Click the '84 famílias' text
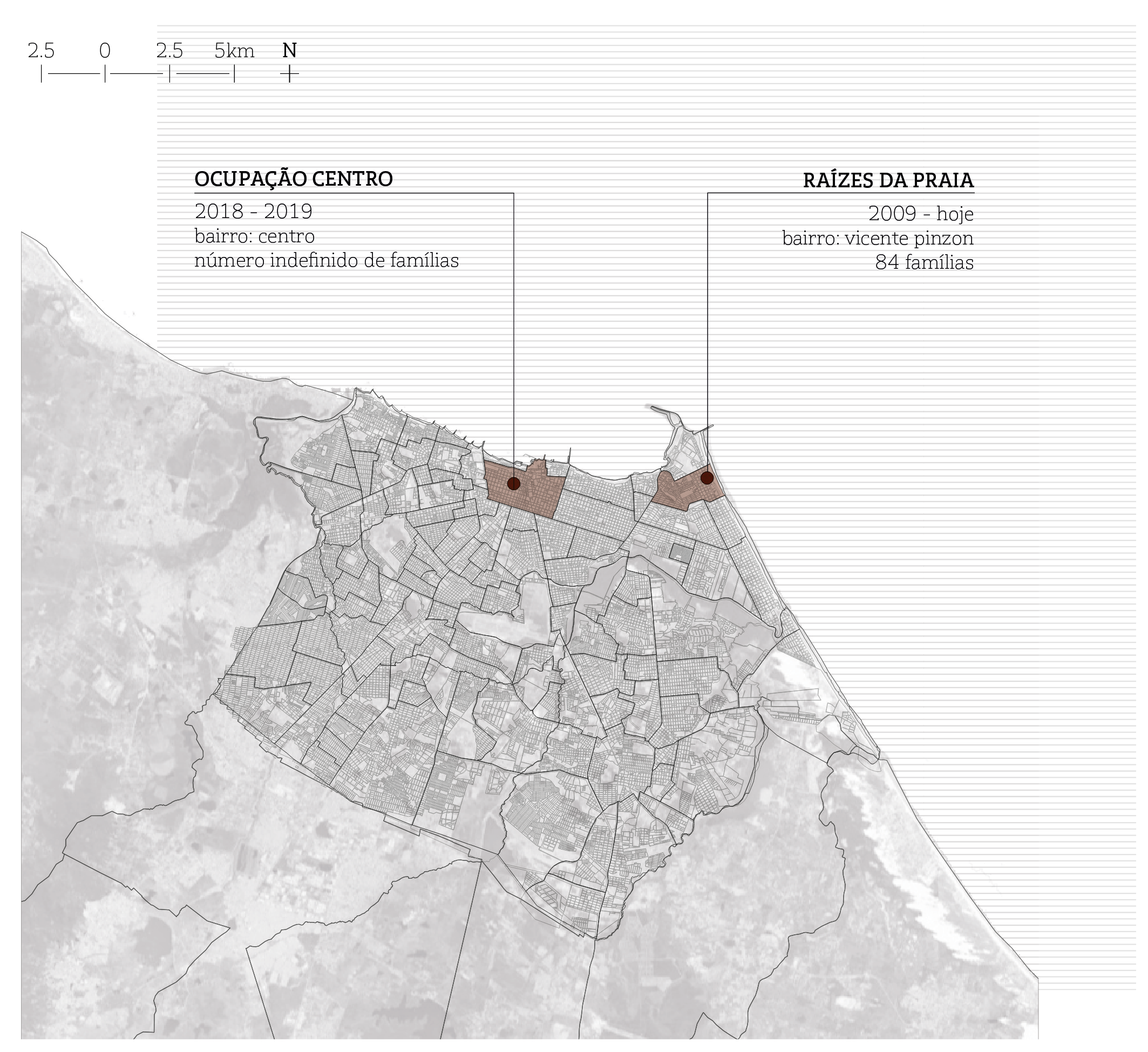Image resolution: width=1148 pixels, height=1052 pixels. click(x=923, y=262)
